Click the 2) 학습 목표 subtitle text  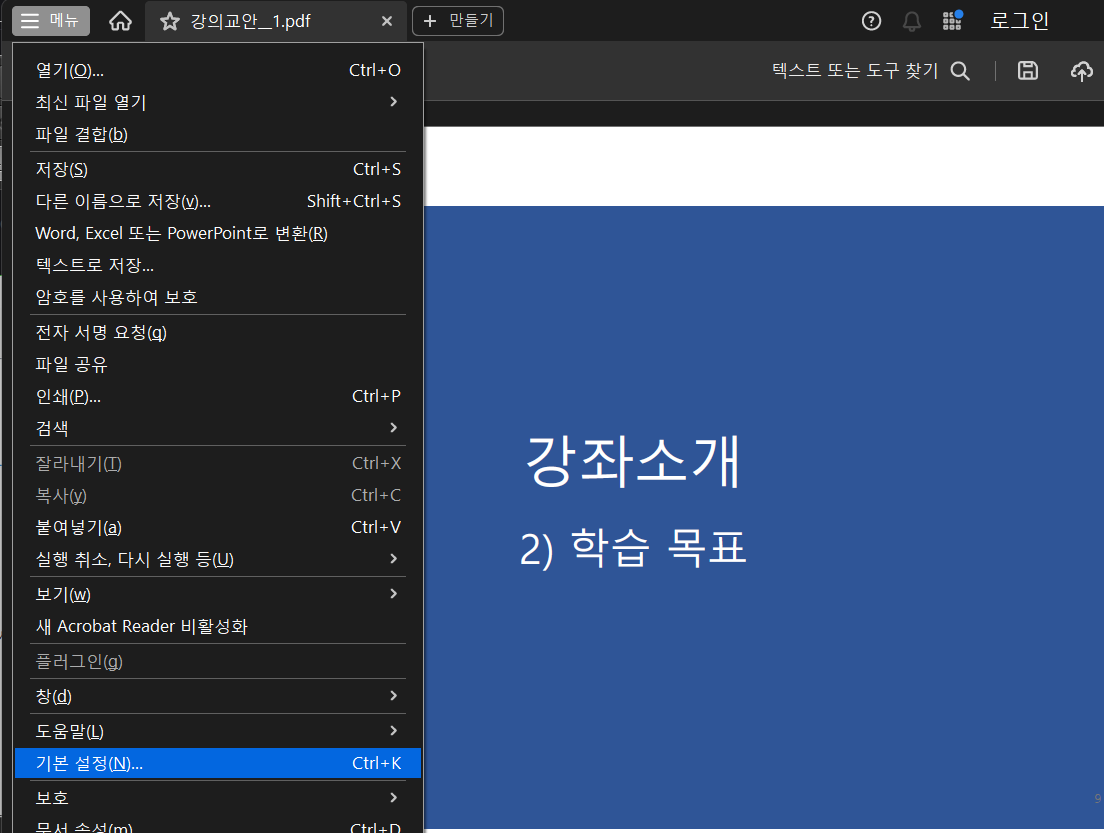point(633,548)
